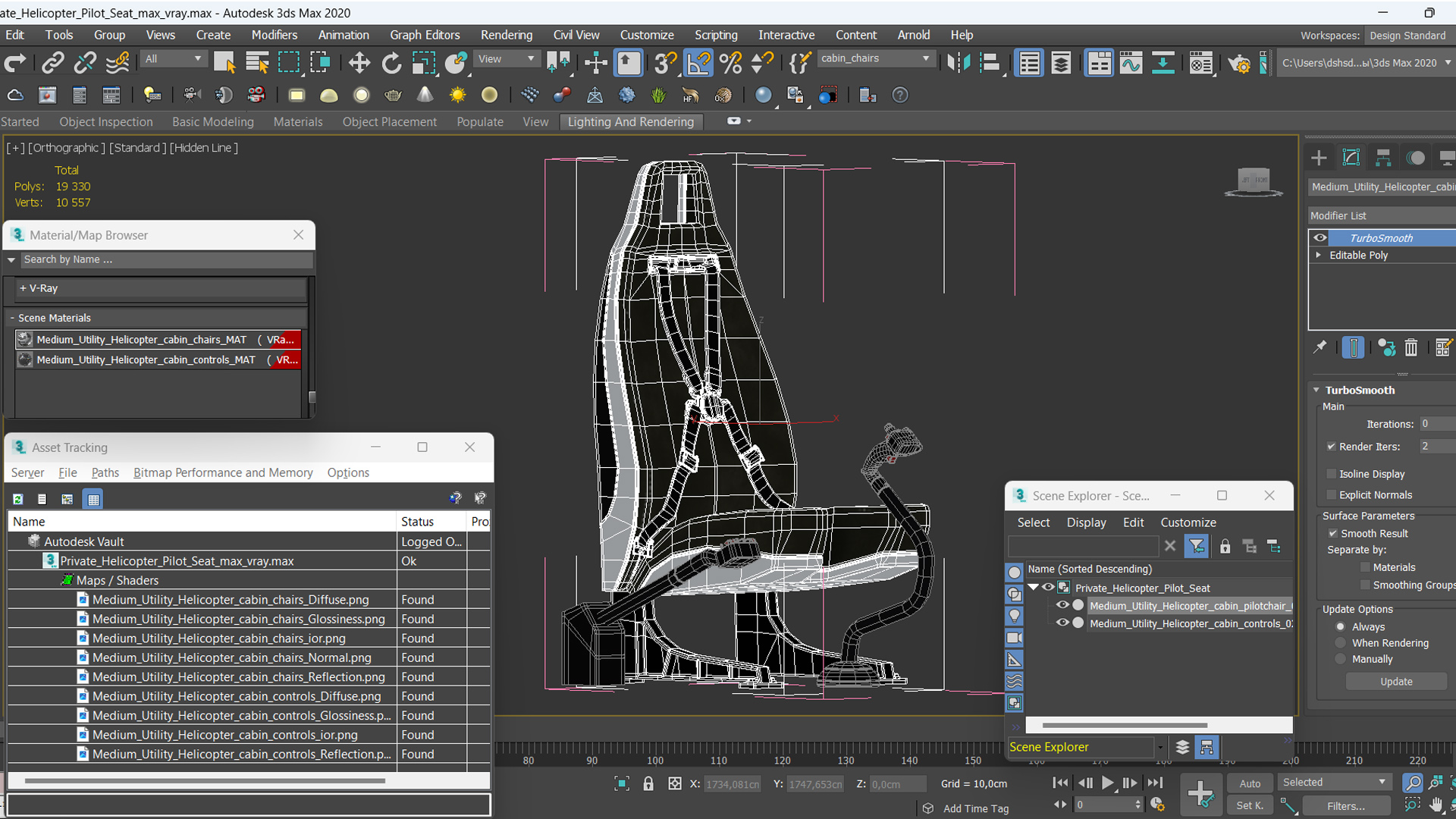Switch Asset Tracking to table view
The width and height of the screenshot is (1456, 819).
click(93, 499)
